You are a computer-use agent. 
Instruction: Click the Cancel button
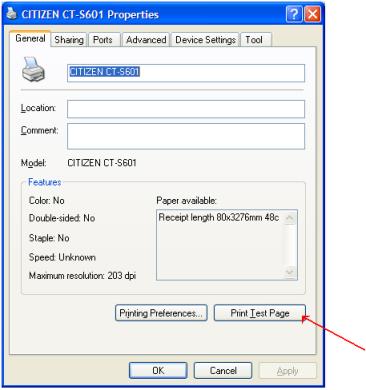pyautogui.click(x=223, y=370)
